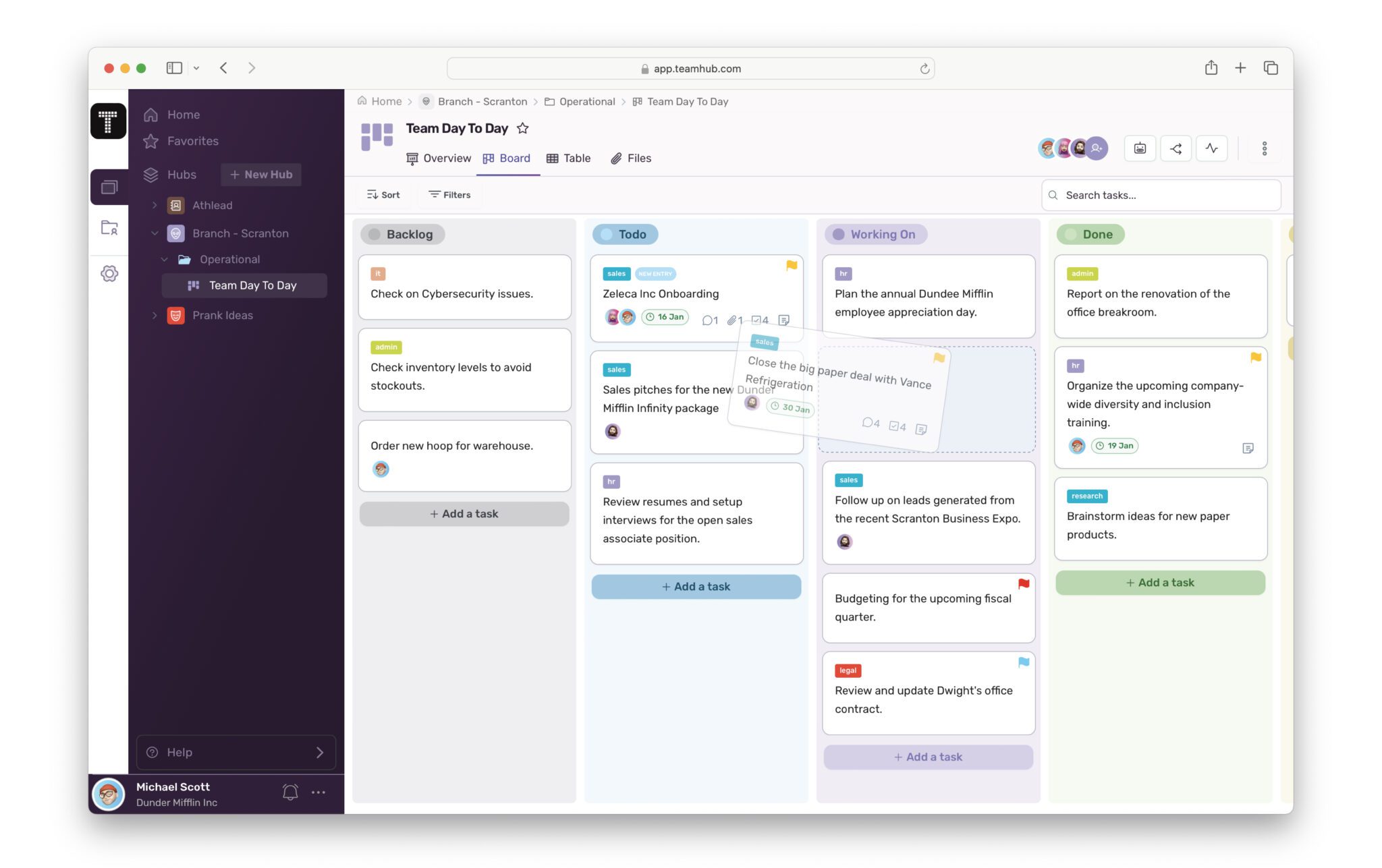Open the automation bot assistant

point(1140,148)
